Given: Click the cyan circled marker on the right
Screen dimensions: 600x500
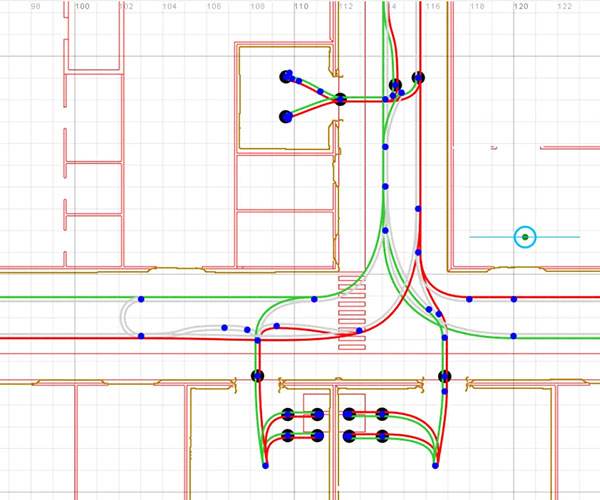Looking at the screenshot, I should (525, 237).
